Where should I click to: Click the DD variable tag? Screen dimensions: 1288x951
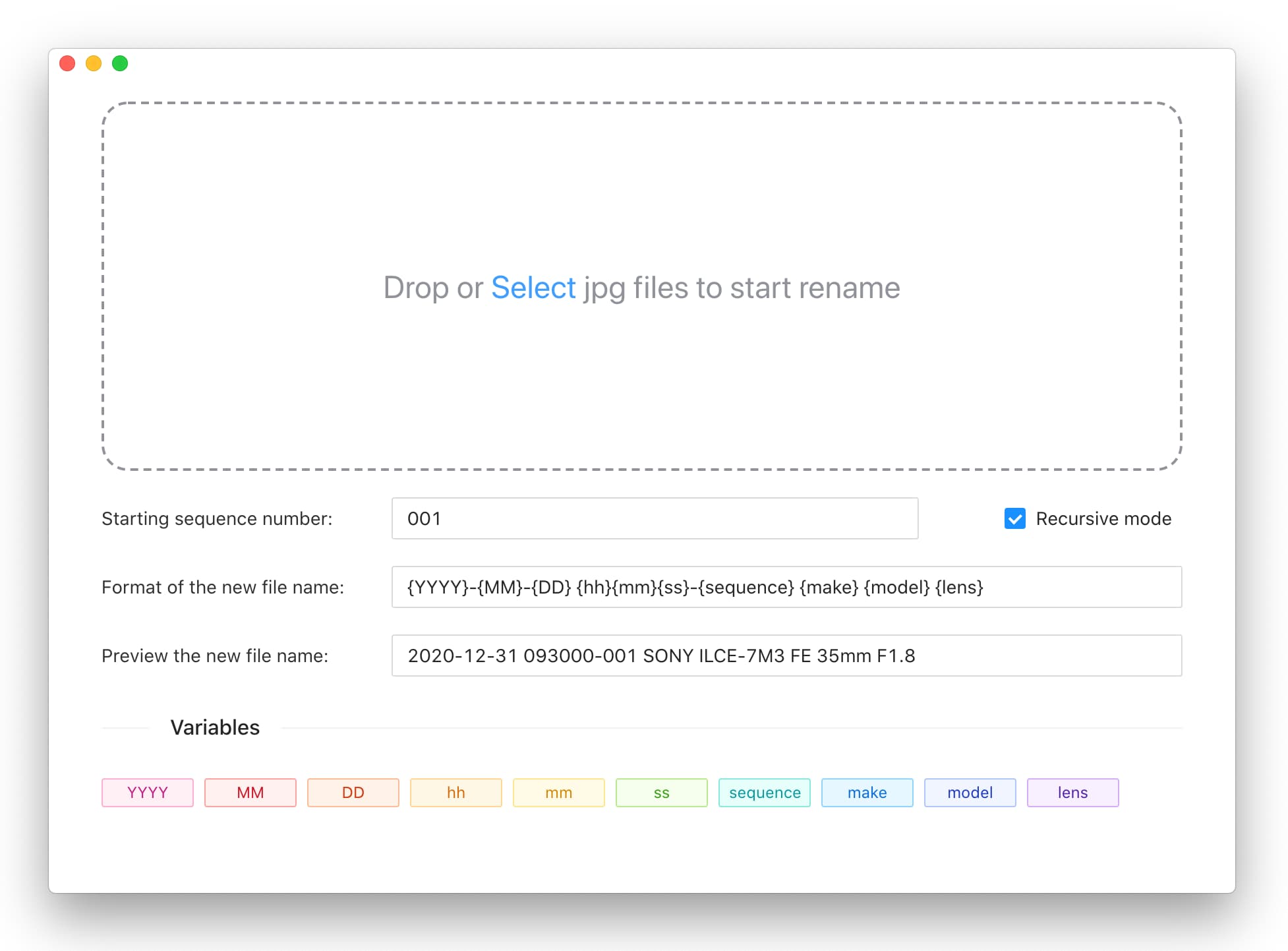point(353,792)
